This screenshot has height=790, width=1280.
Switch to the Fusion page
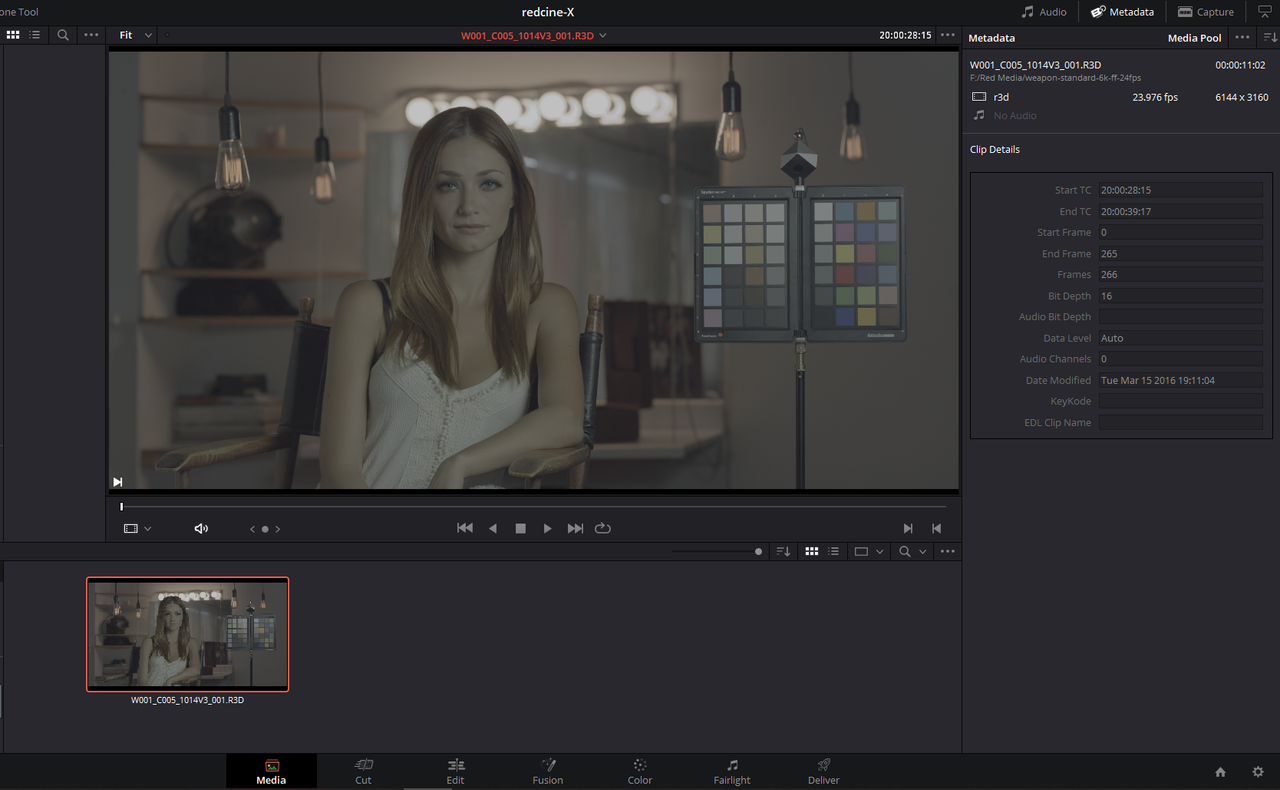tap(547, 771)
